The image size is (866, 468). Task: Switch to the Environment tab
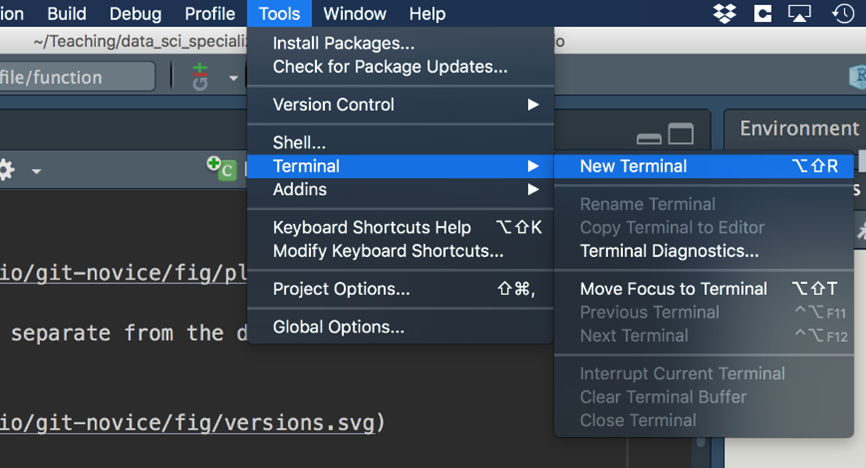[x=798, y=128]
